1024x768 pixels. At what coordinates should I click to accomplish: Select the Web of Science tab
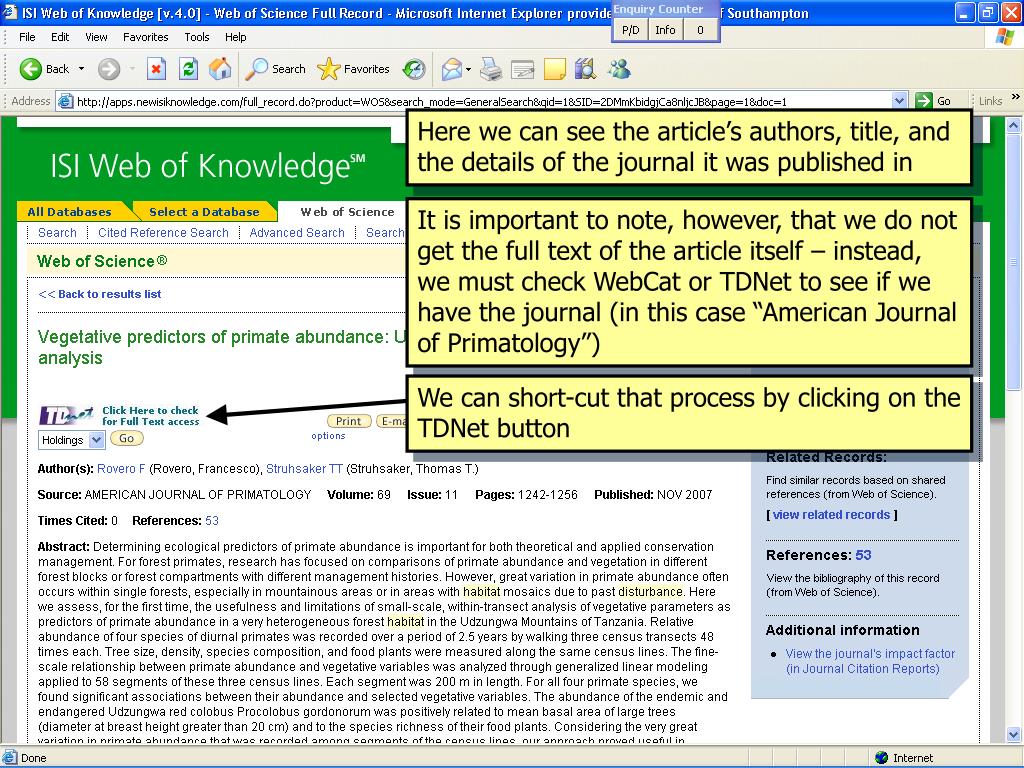click(347, 212)
